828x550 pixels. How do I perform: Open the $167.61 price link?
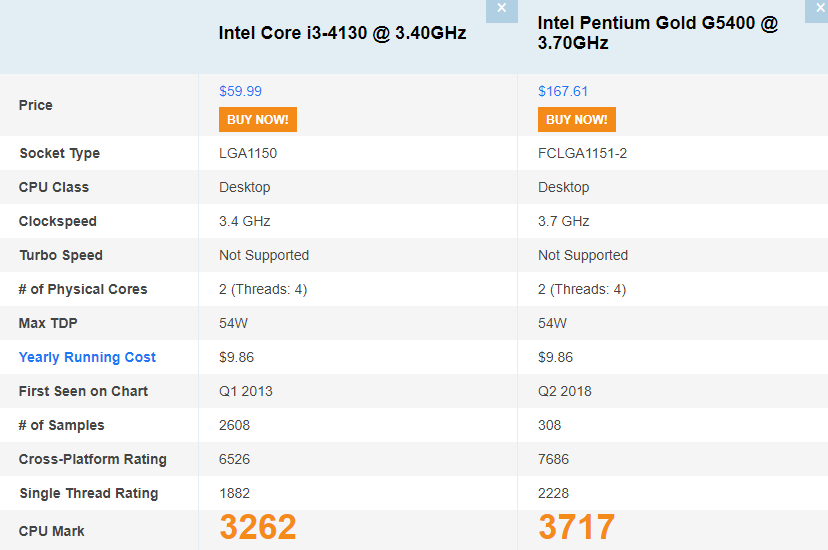tap(563, 91)
